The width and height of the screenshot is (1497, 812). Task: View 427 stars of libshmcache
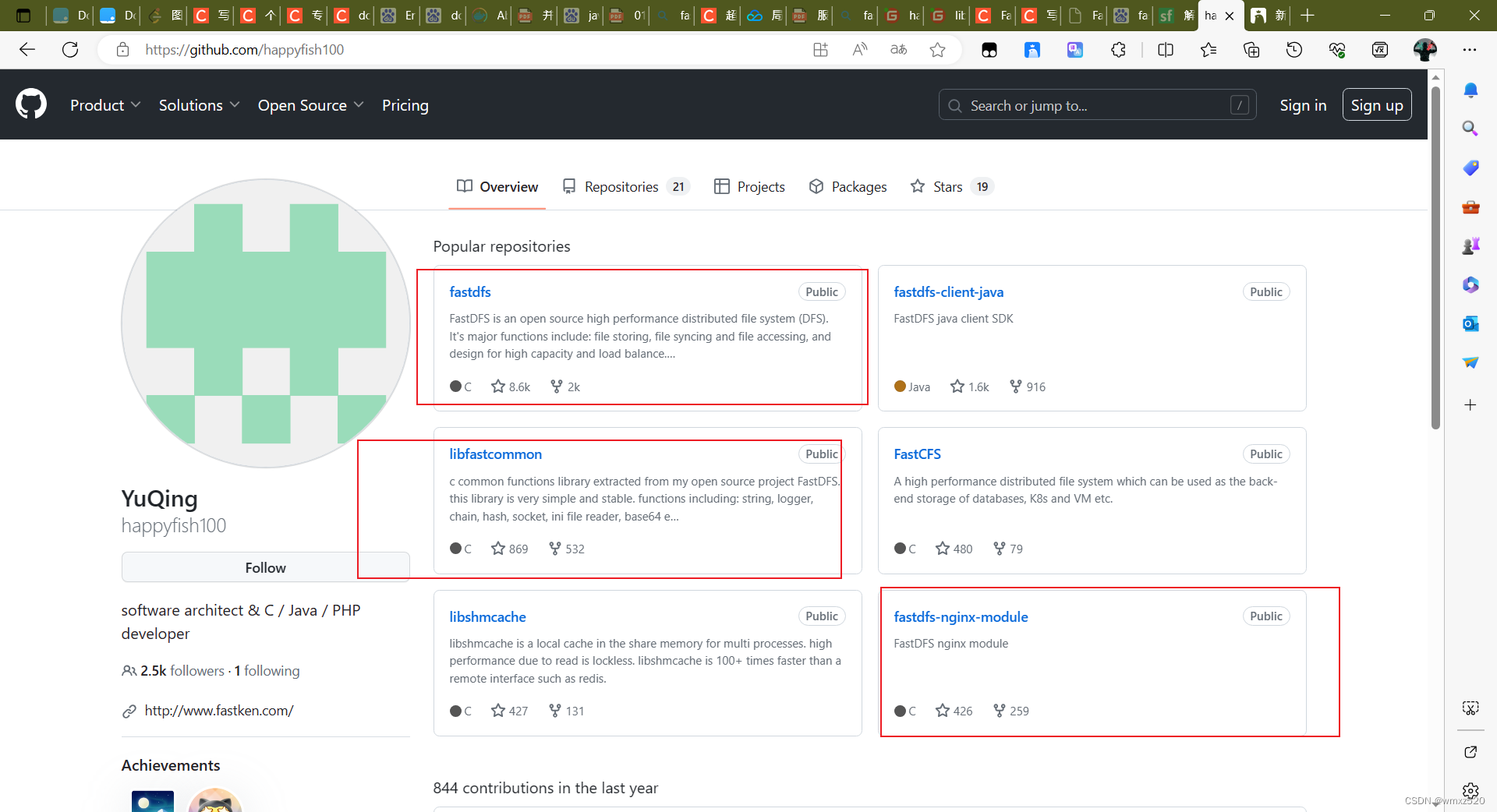coord(509,711)
